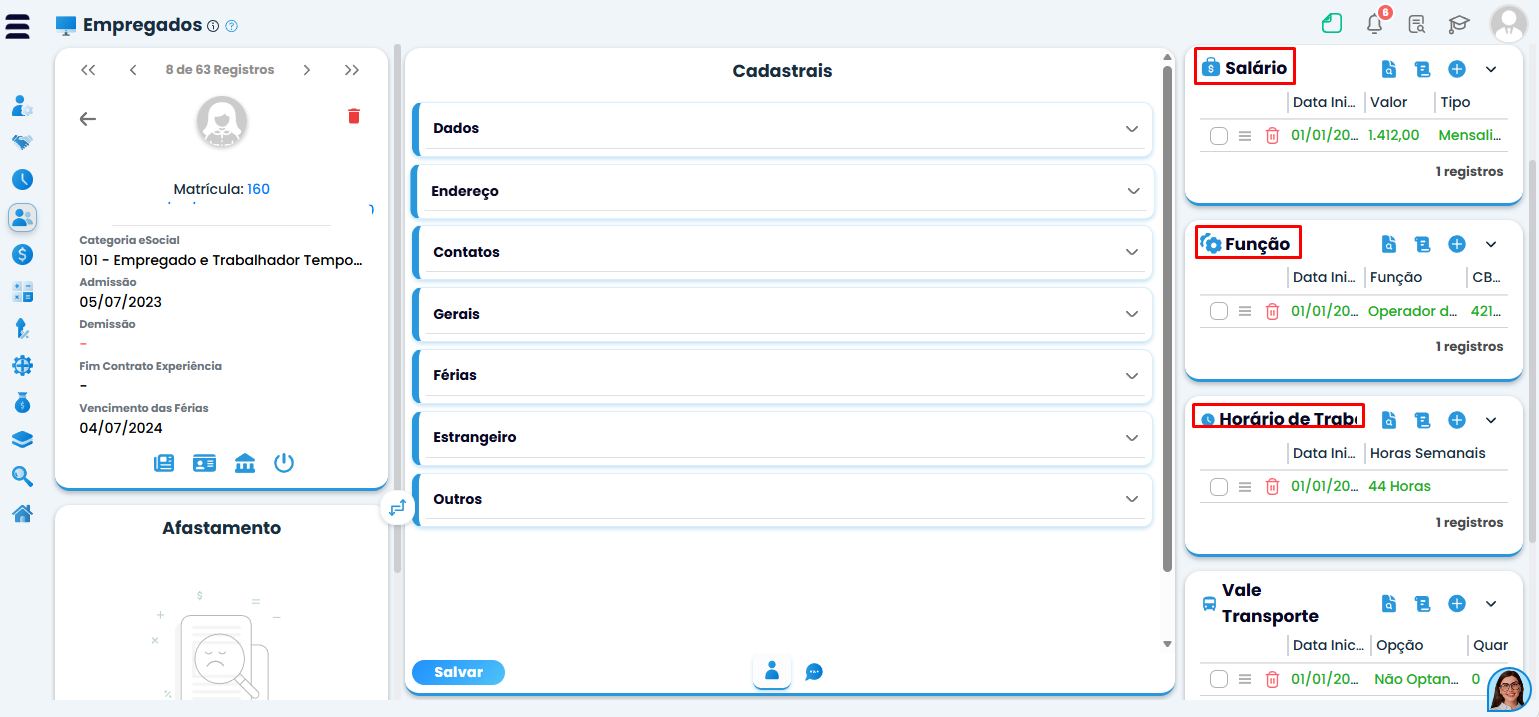Open the hamburger main menu
Viewport: 1539px width, 717px height.
[x=17, y=26]
